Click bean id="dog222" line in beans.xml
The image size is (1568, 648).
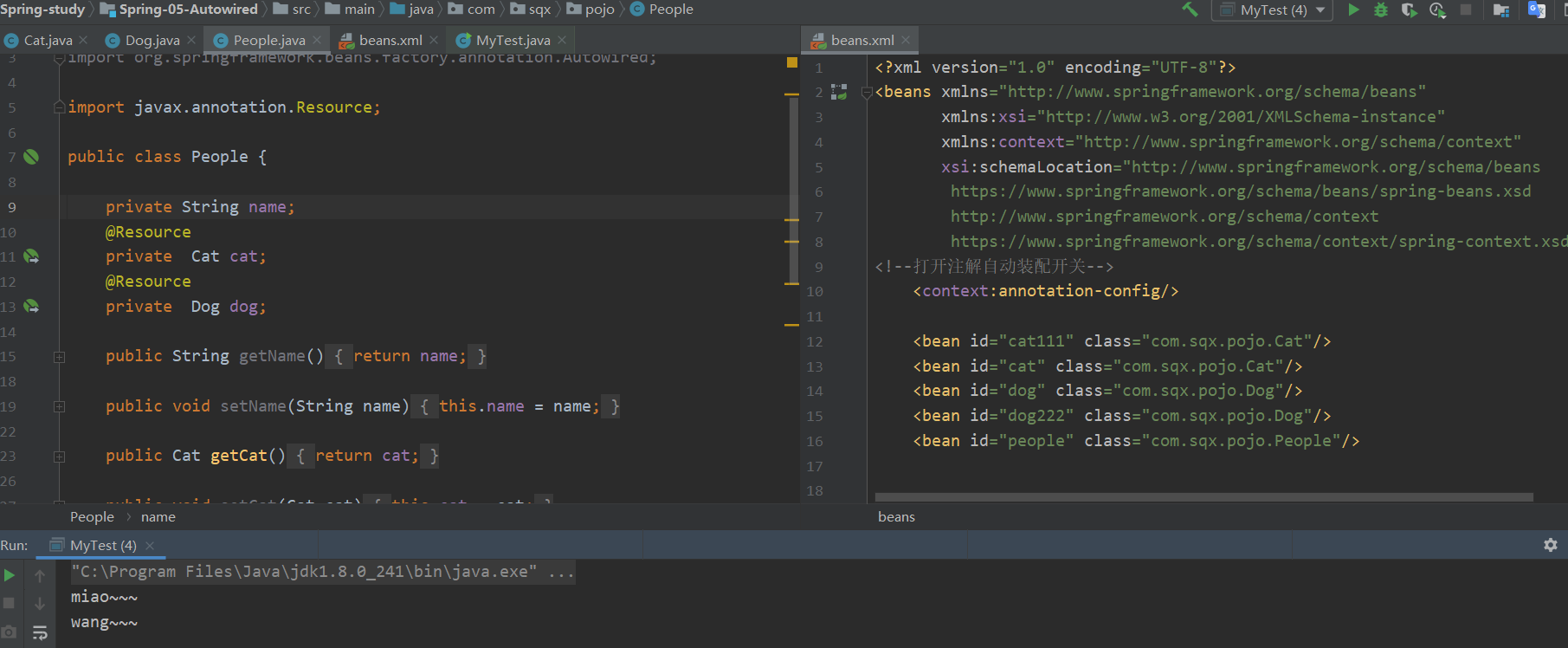[x=1122, y=416]
